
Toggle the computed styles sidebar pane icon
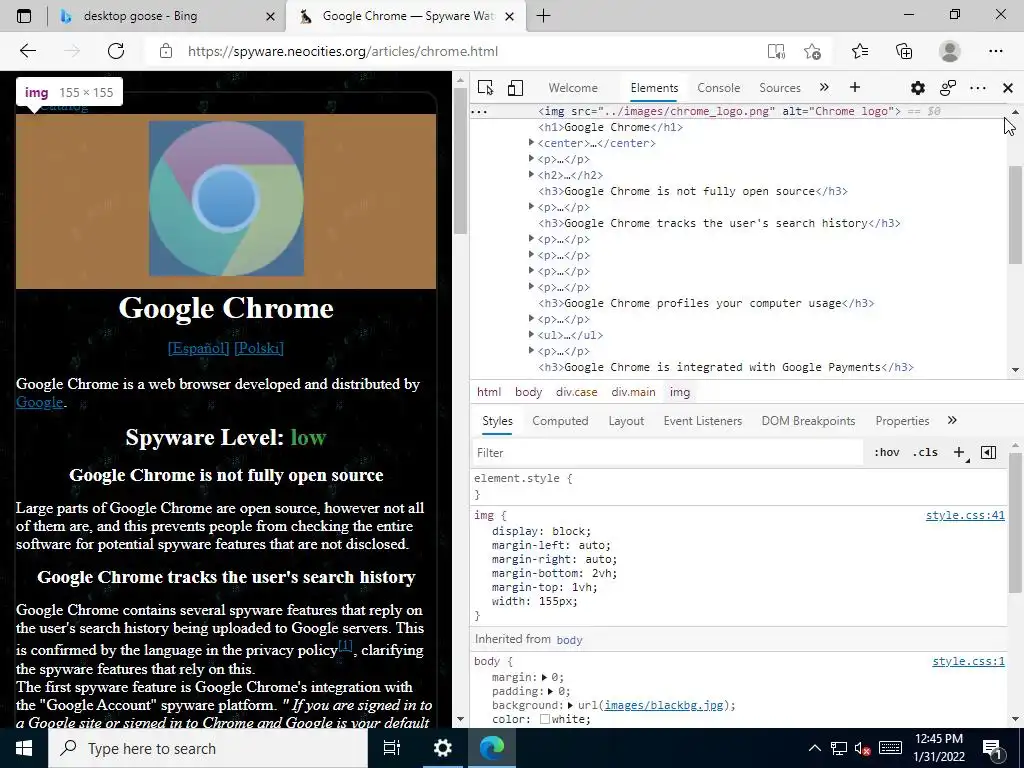[989, 453]
